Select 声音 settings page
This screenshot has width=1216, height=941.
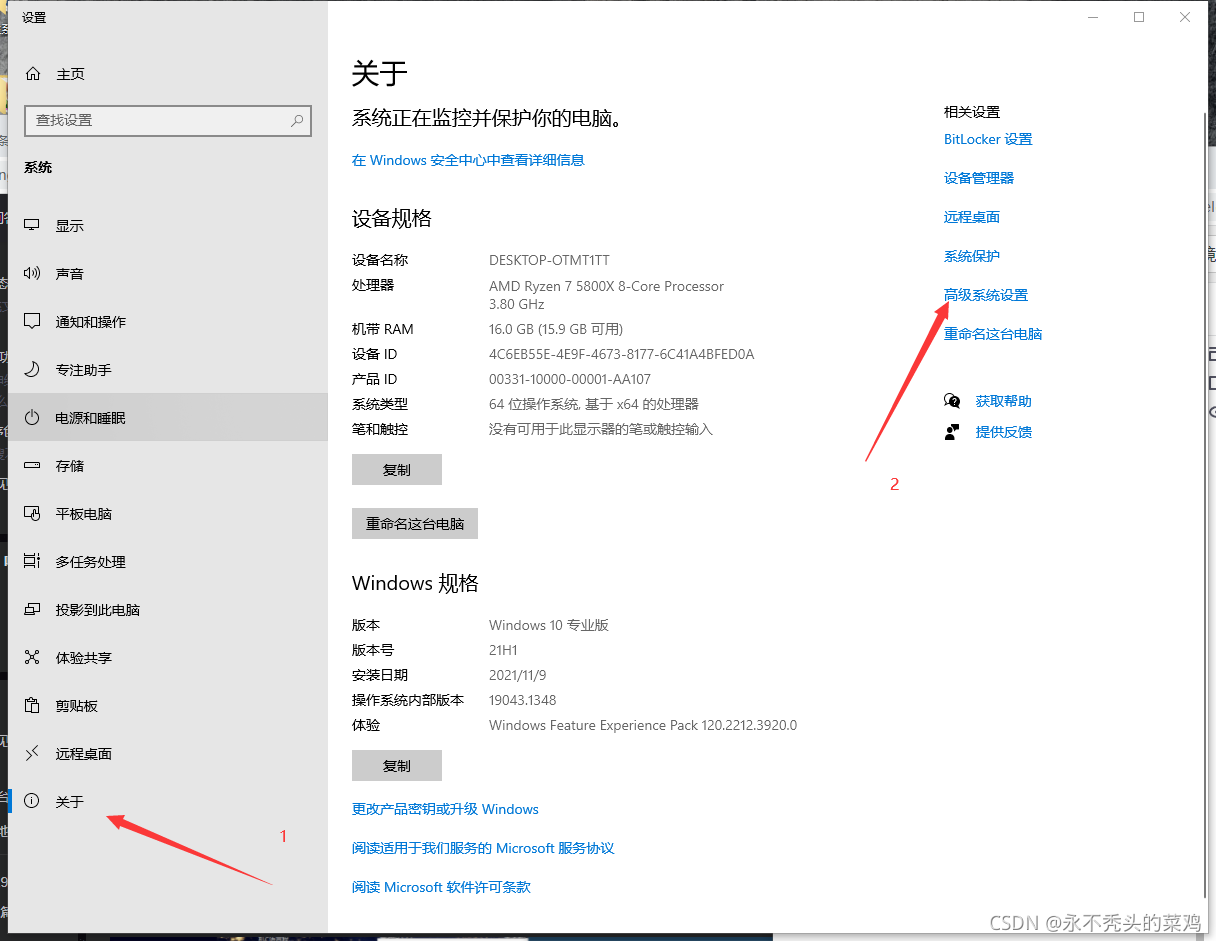tap(168, 274)
